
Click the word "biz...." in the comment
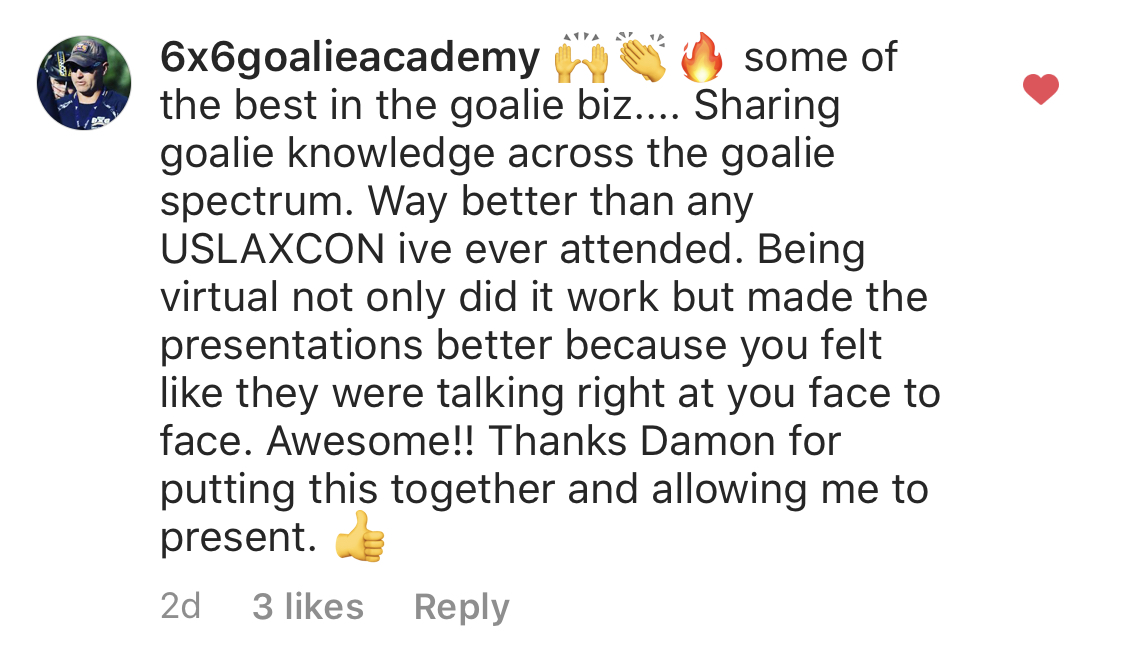623,107
